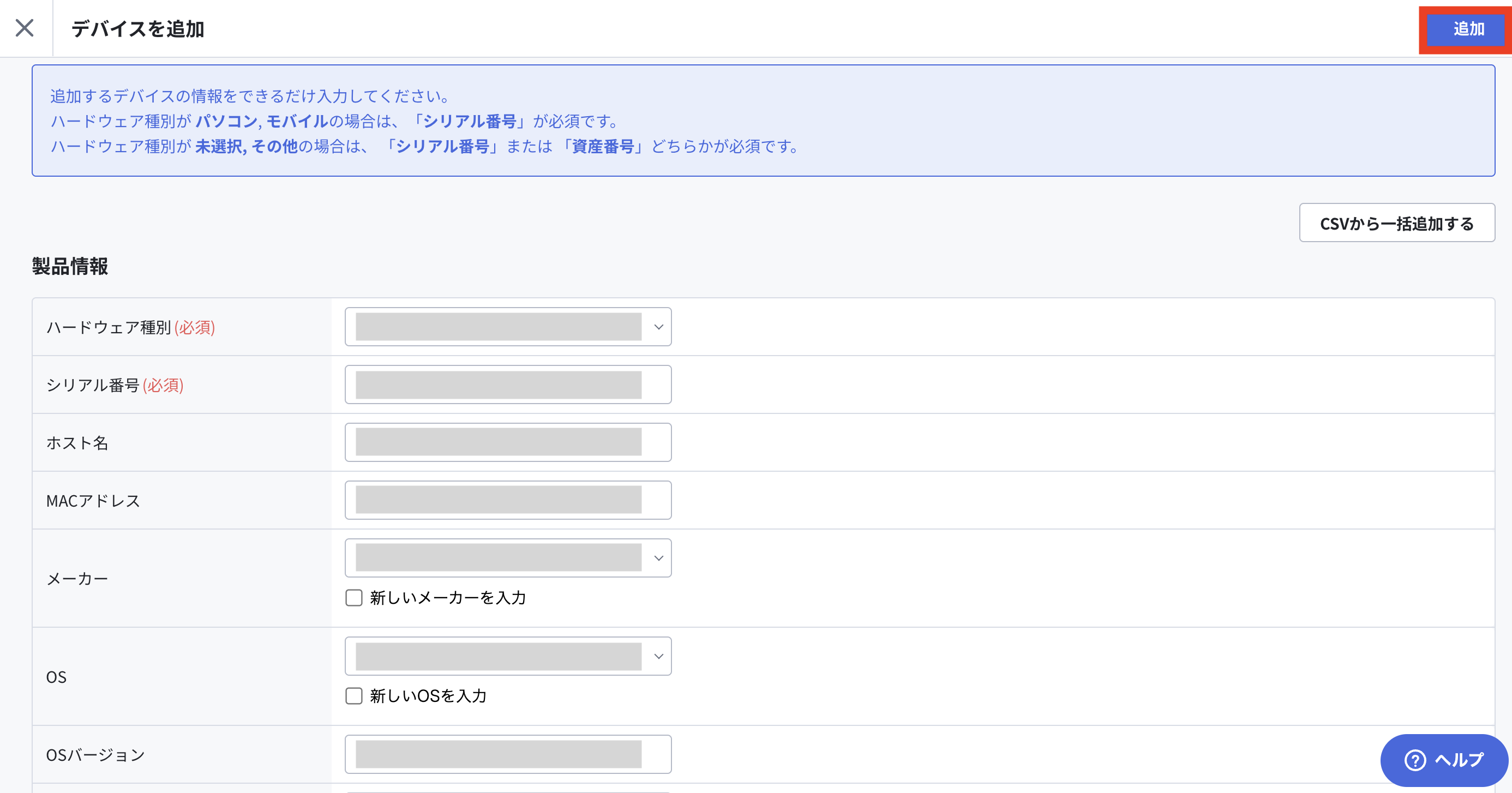Enable the 新しいメーカーを入力 checkbox
Screen dimensions: 1512x793
coord(354,598)
